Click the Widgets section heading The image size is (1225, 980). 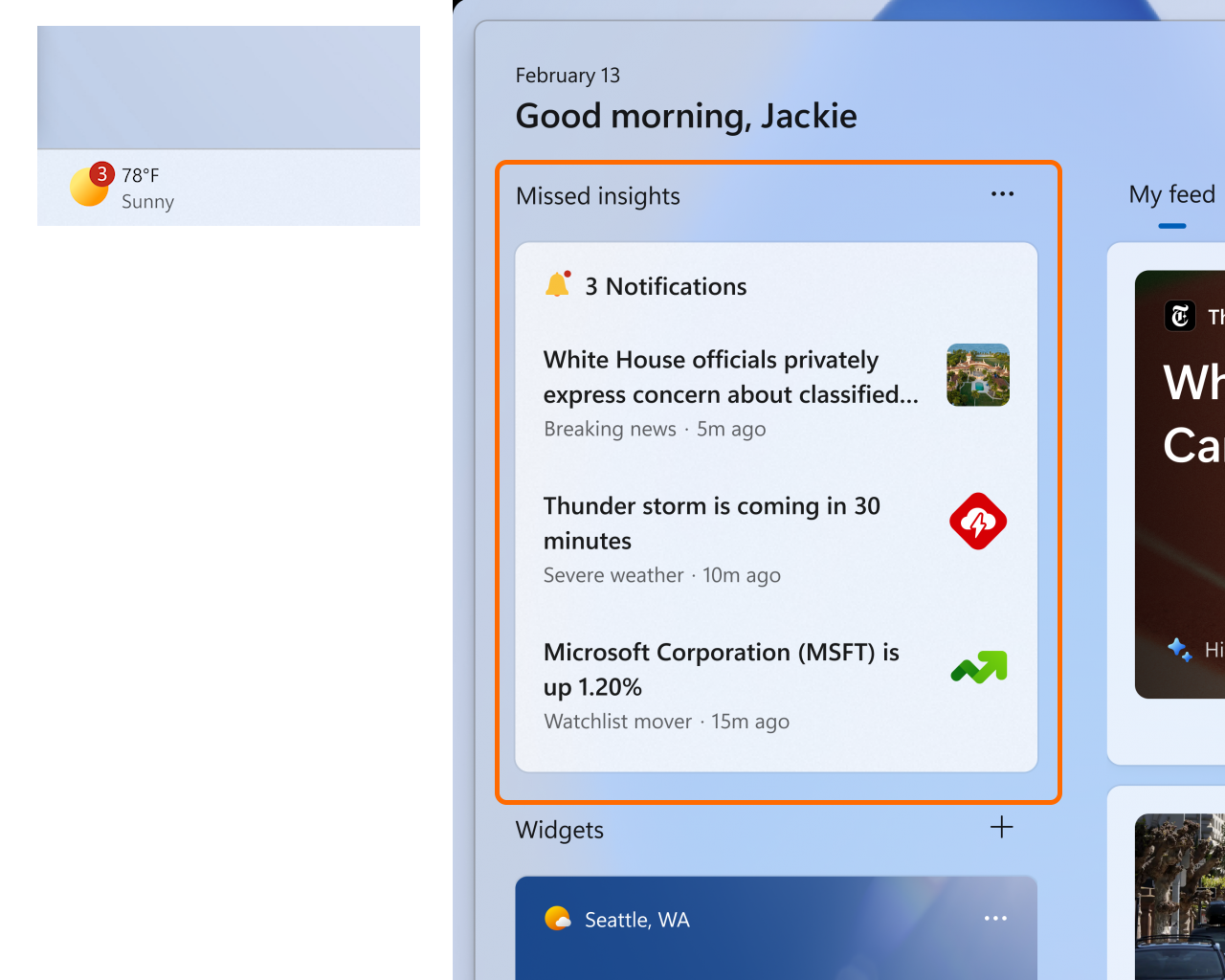pos(559,830)
